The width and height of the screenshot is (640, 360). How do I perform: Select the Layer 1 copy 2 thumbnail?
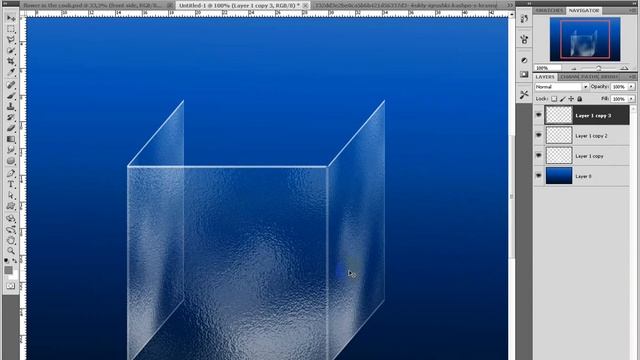559,135
